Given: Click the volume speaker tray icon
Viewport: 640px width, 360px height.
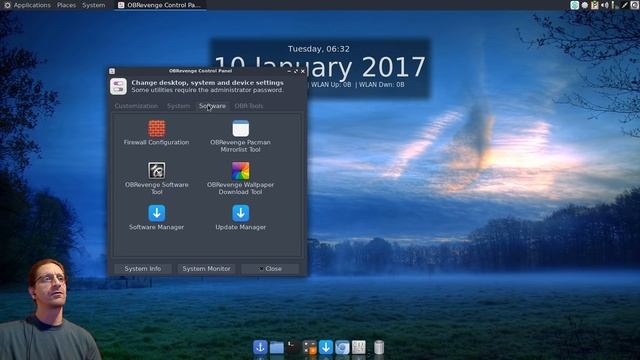Looking at the screenshot, I should coord(604,5).
